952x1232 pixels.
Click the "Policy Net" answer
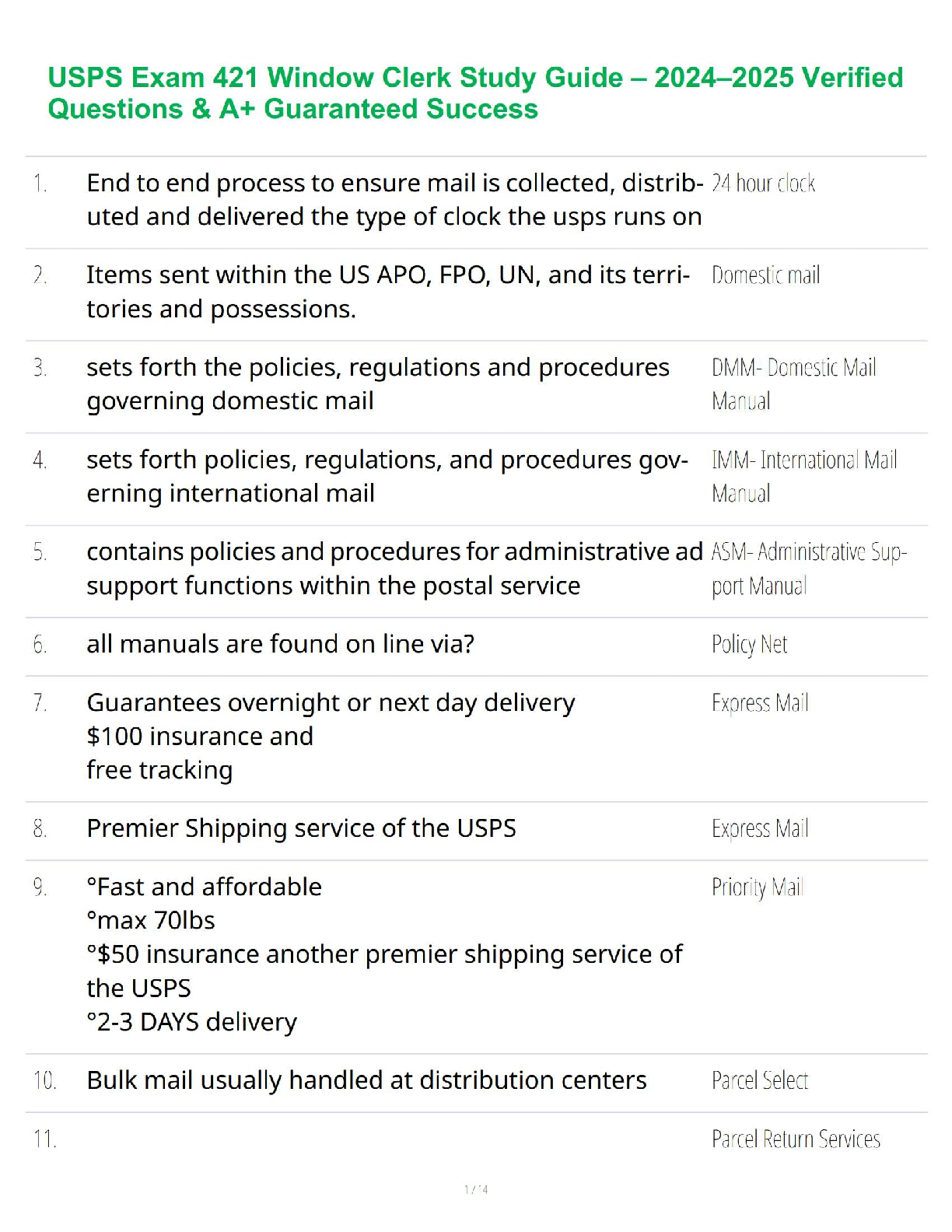point(749,645)
